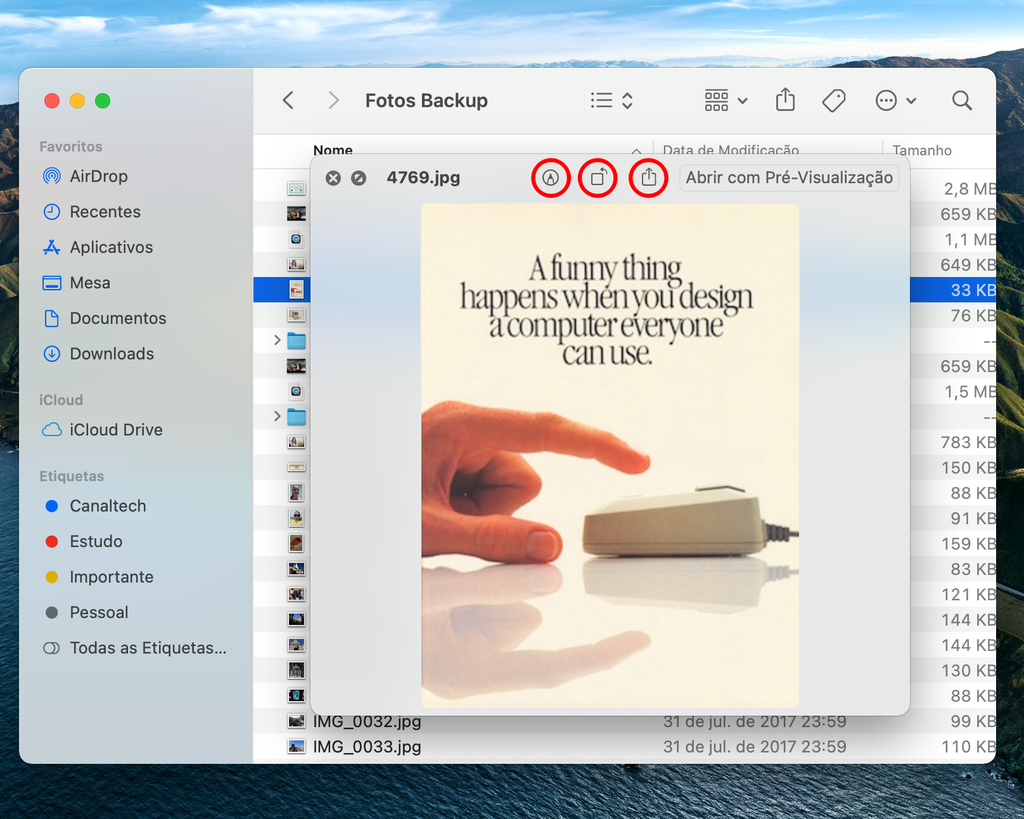
Task: Click the 159 KB size cell
Action: click(968, 544)
